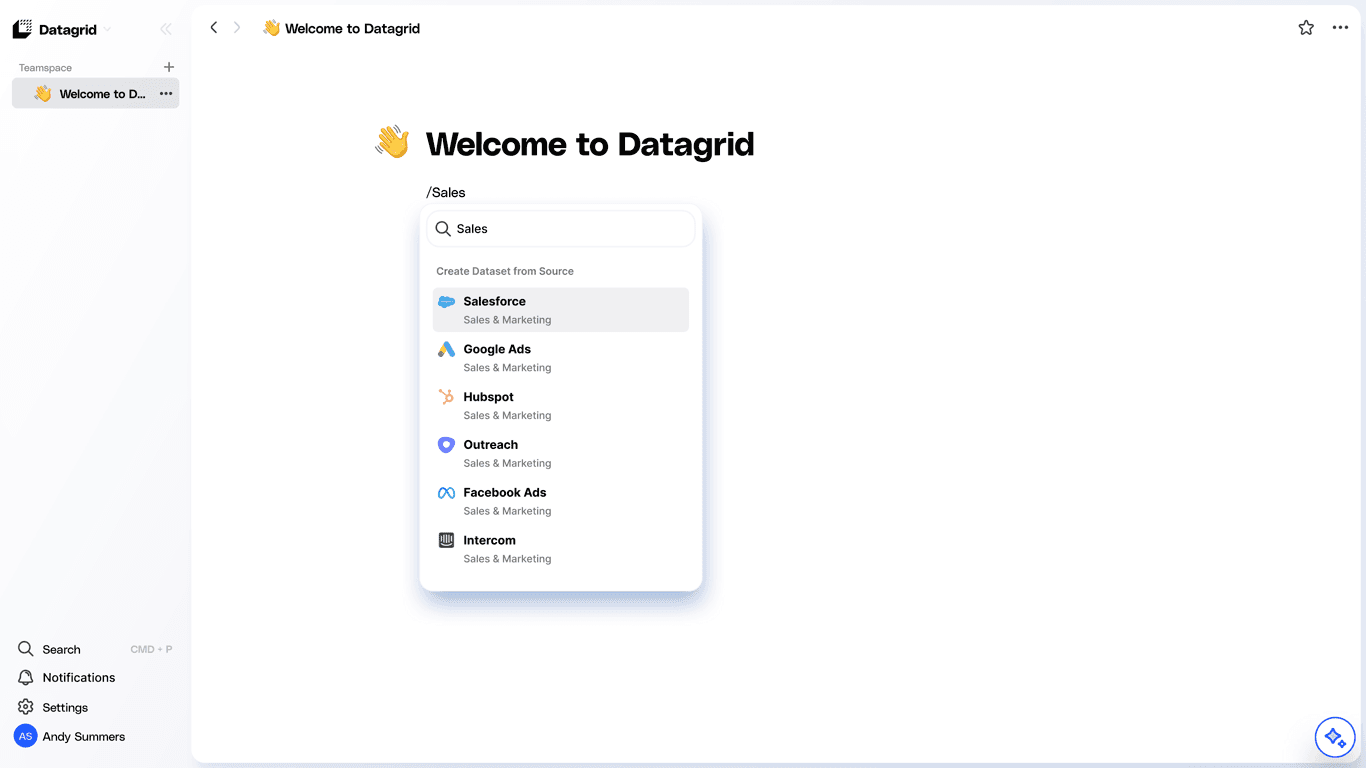This screenshot has height=768, width=1366.
Task: Focus the Sales search field in popup
Action: pyautogui.click(x=561, y=229)
